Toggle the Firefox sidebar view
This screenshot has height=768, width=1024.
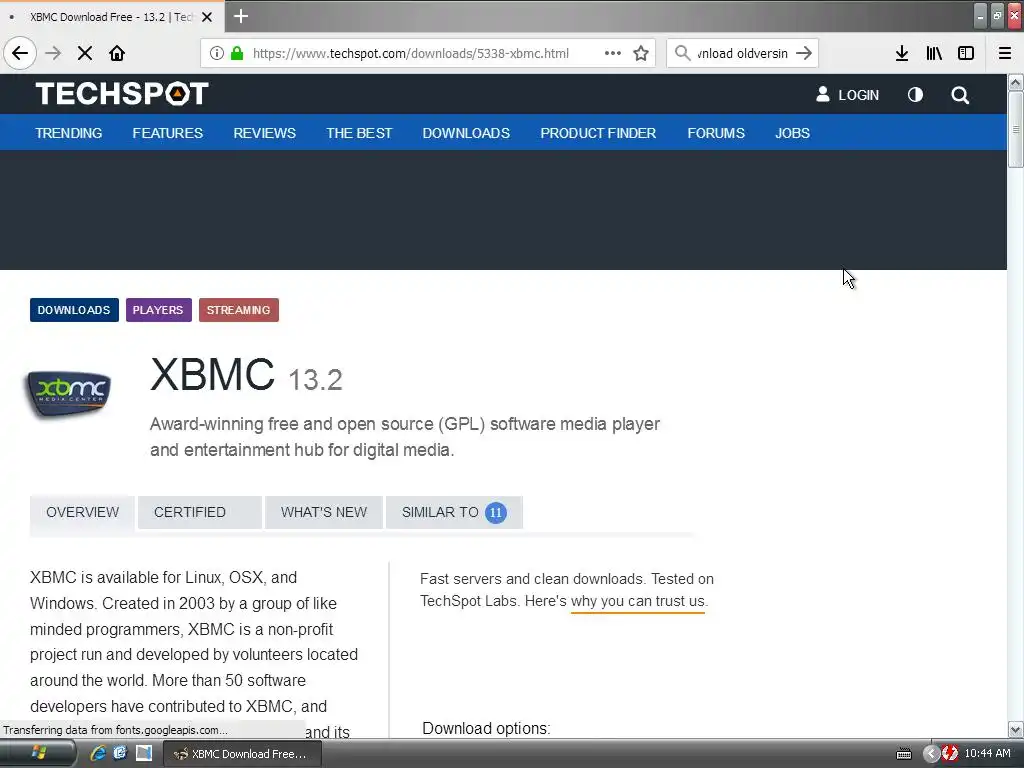[x=966, y=53]
